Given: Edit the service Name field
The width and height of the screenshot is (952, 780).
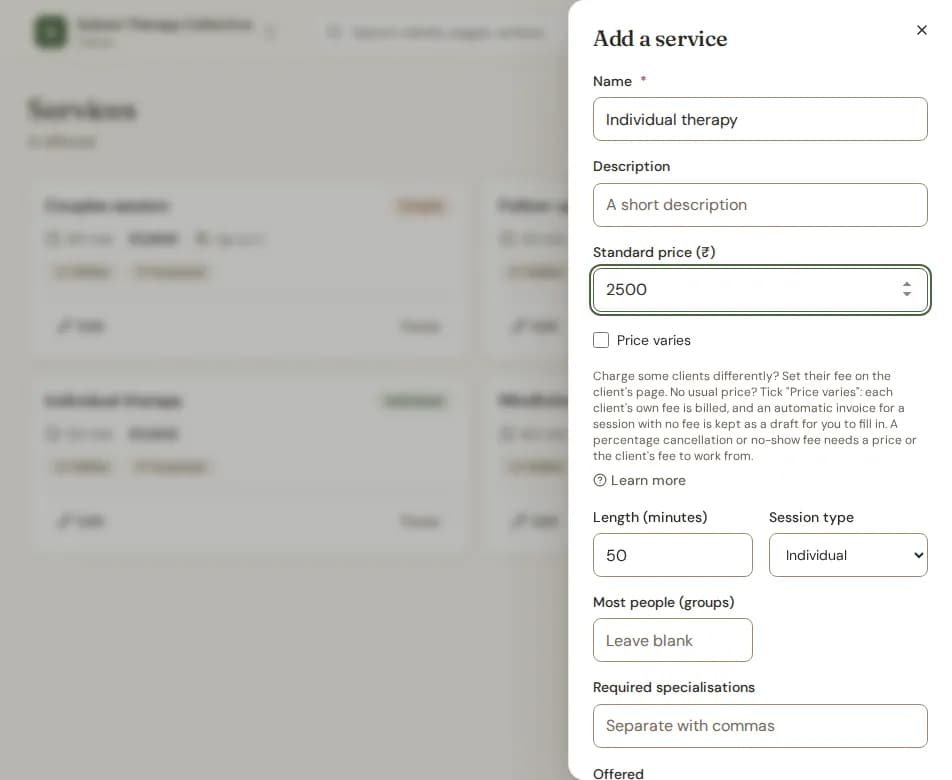Looking at the screenshot, I should click(760, 120).
